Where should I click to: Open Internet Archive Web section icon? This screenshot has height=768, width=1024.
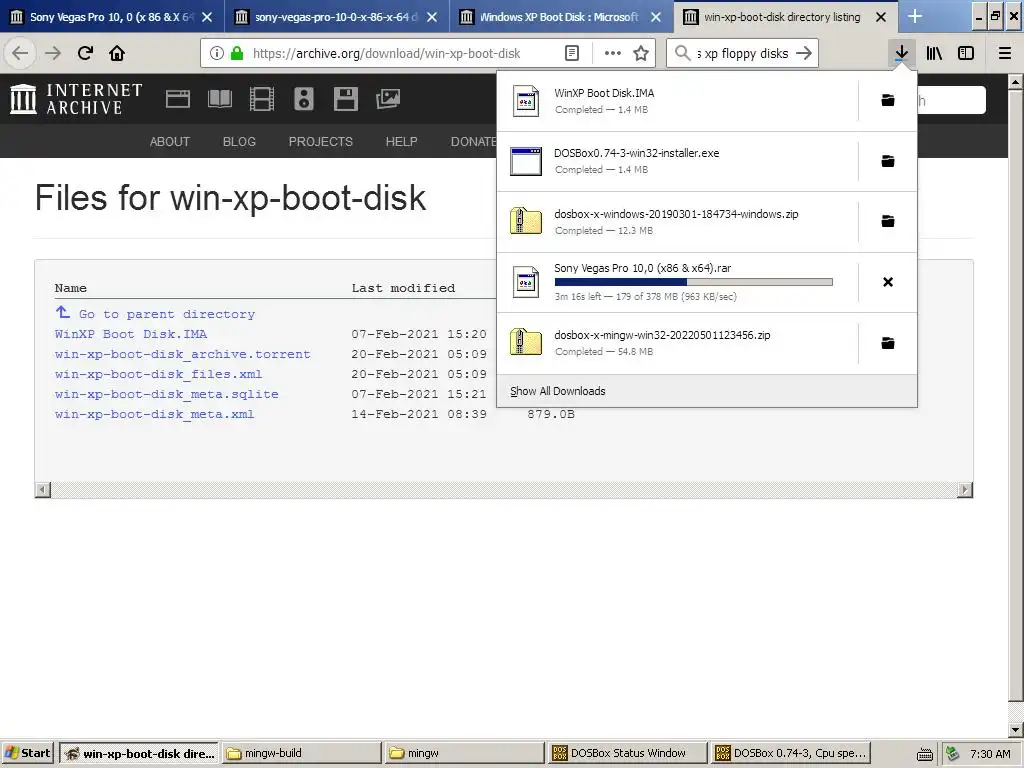click(178, 99)
